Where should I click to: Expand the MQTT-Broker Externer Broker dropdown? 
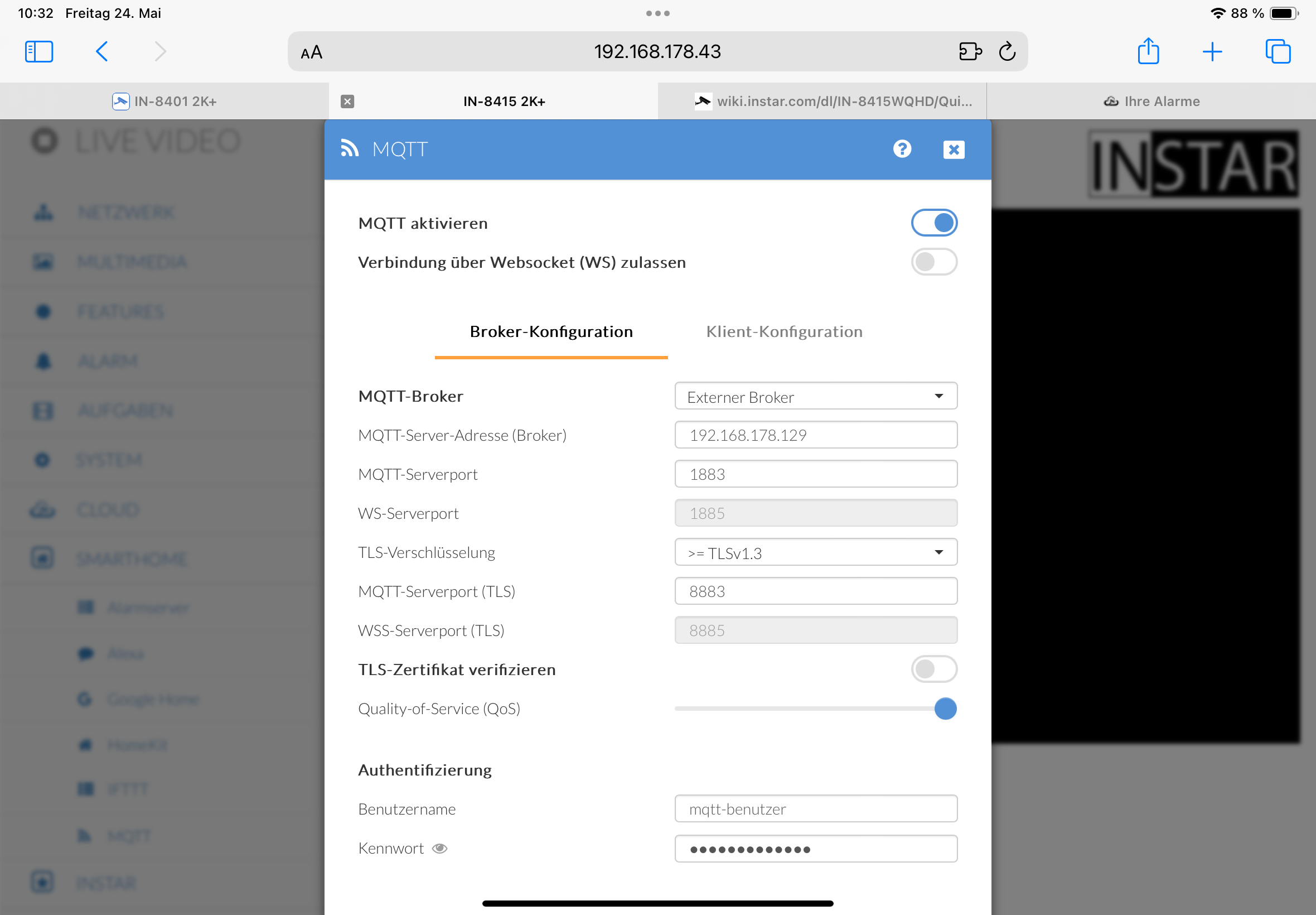[815, 396]
